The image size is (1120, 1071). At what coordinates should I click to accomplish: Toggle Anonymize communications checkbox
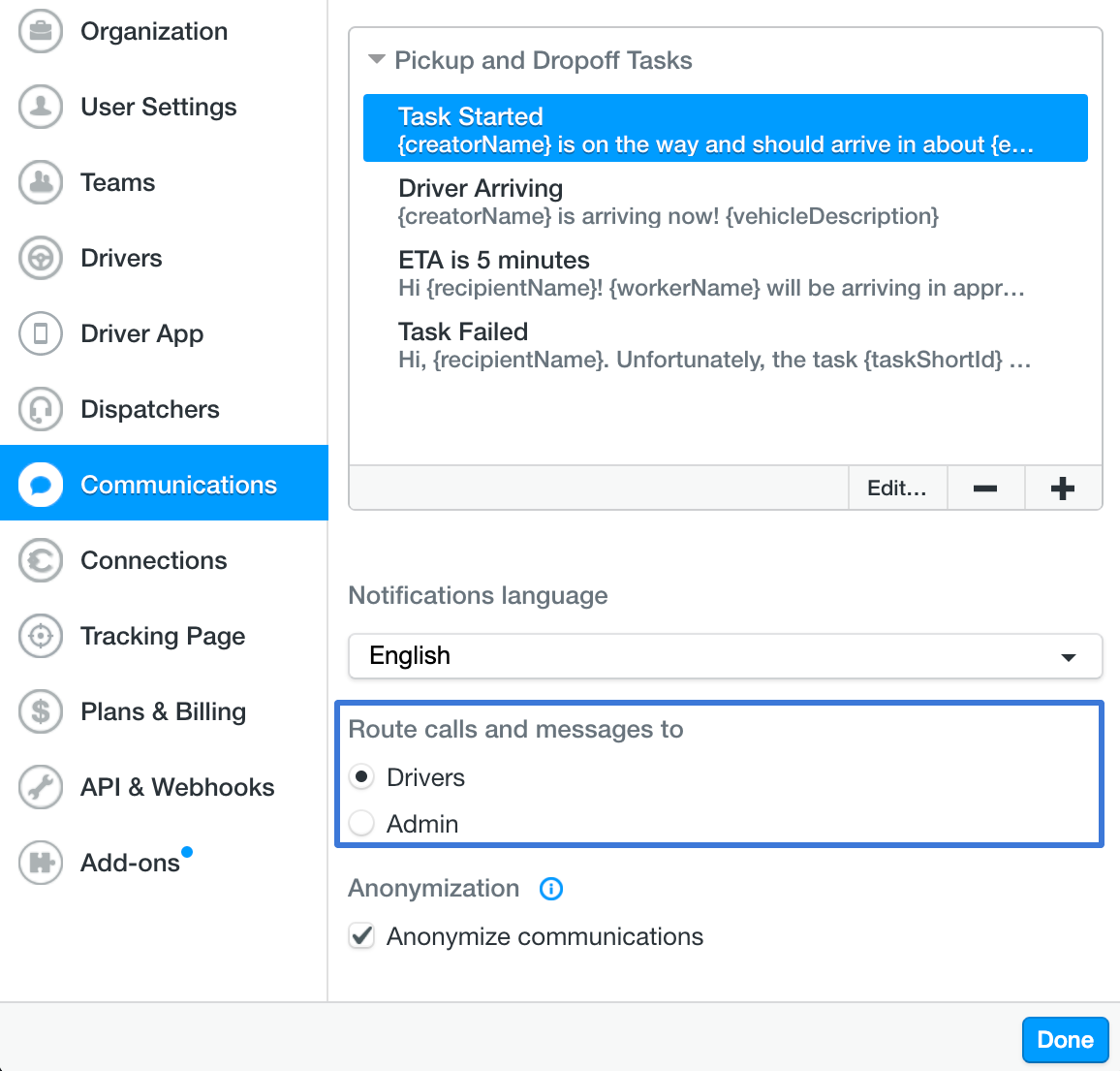(361, 936)
